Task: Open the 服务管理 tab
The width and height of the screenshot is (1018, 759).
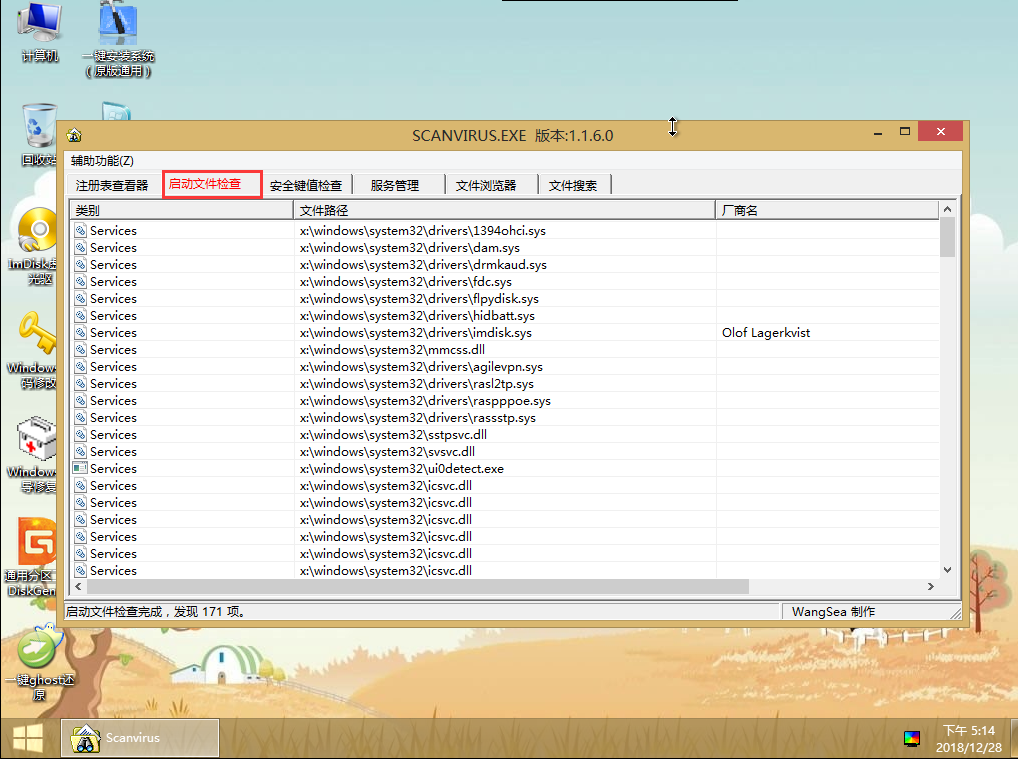Action: tap(394, 185)
